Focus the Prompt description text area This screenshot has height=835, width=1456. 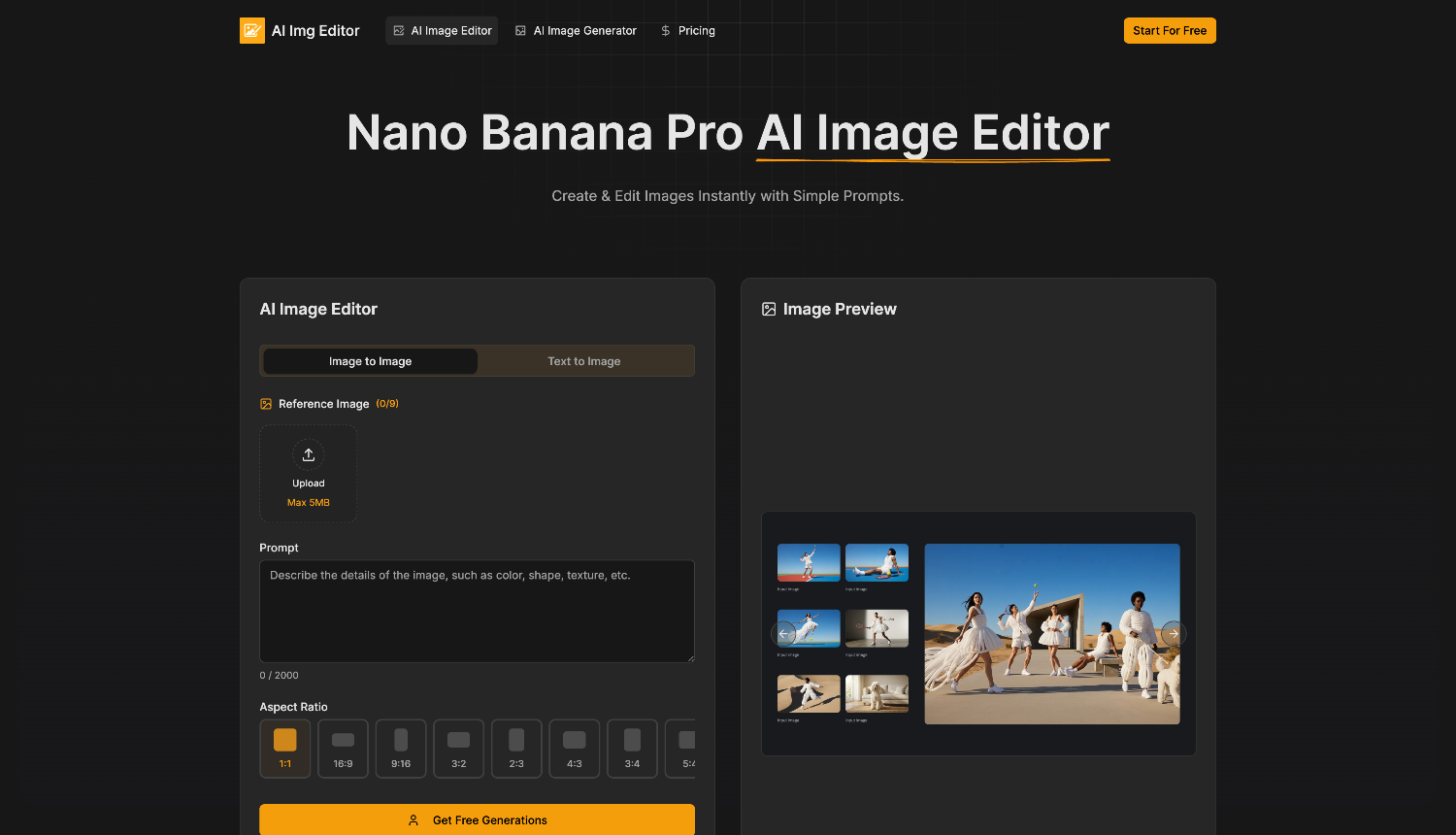pos(477,611)
